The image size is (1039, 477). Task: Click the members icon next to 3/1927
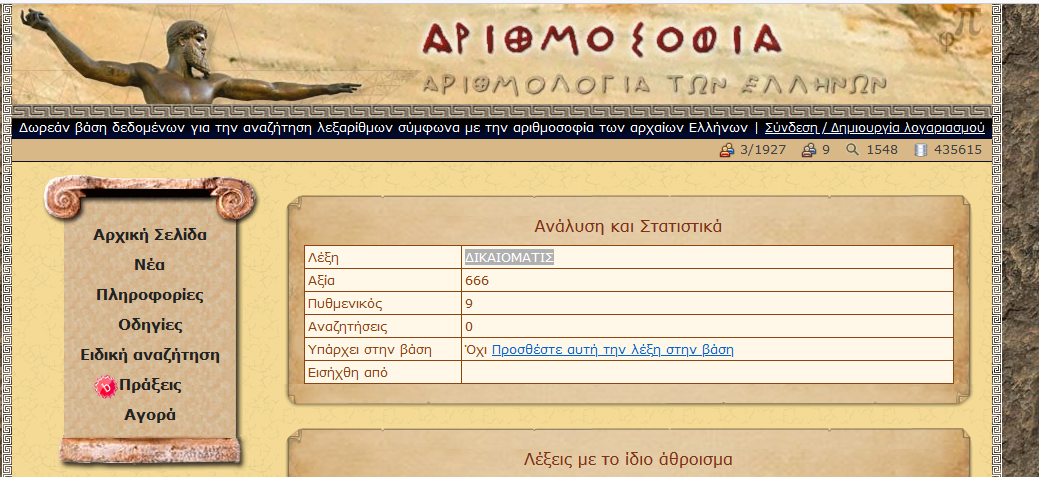coord(727,150)
